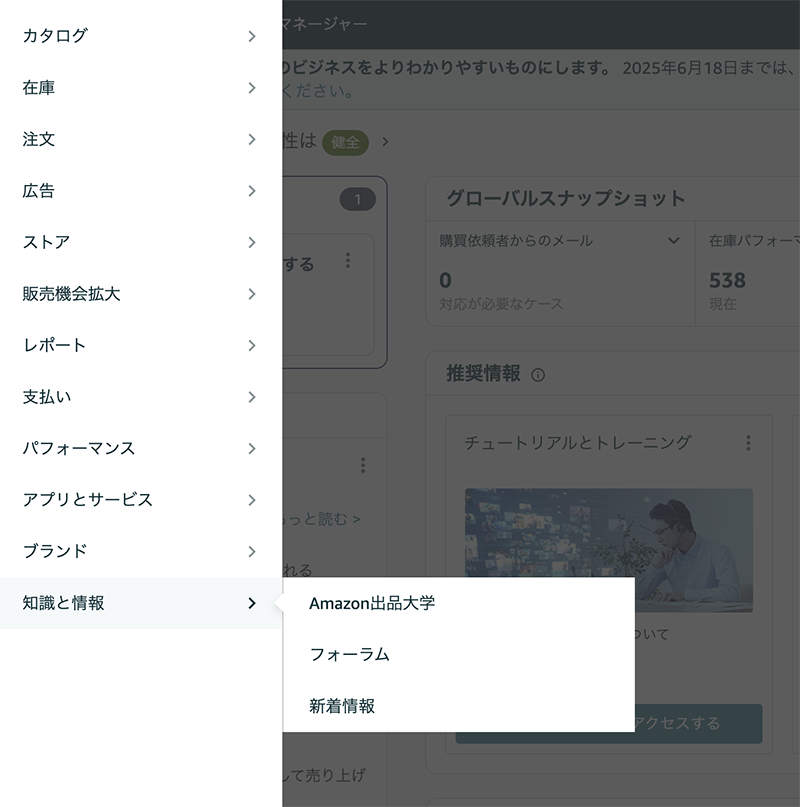Open 新着情報 from the submenu
800x807 pixels.
[459, 706]
